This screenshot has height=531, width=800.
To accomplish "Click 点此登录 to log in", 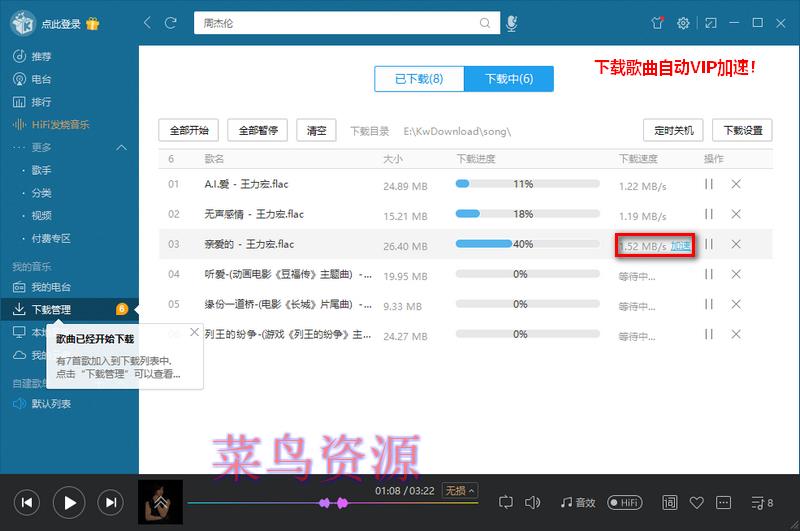I will (x=61, y=24).
